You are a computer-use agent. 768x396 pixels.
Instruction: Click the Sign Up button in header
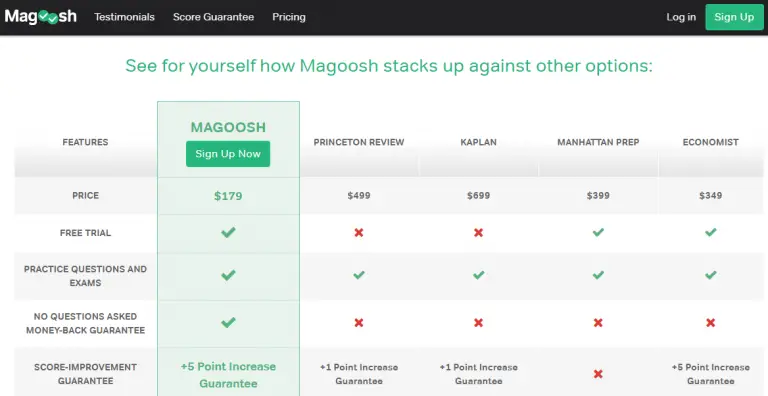[x=734, y=17]
